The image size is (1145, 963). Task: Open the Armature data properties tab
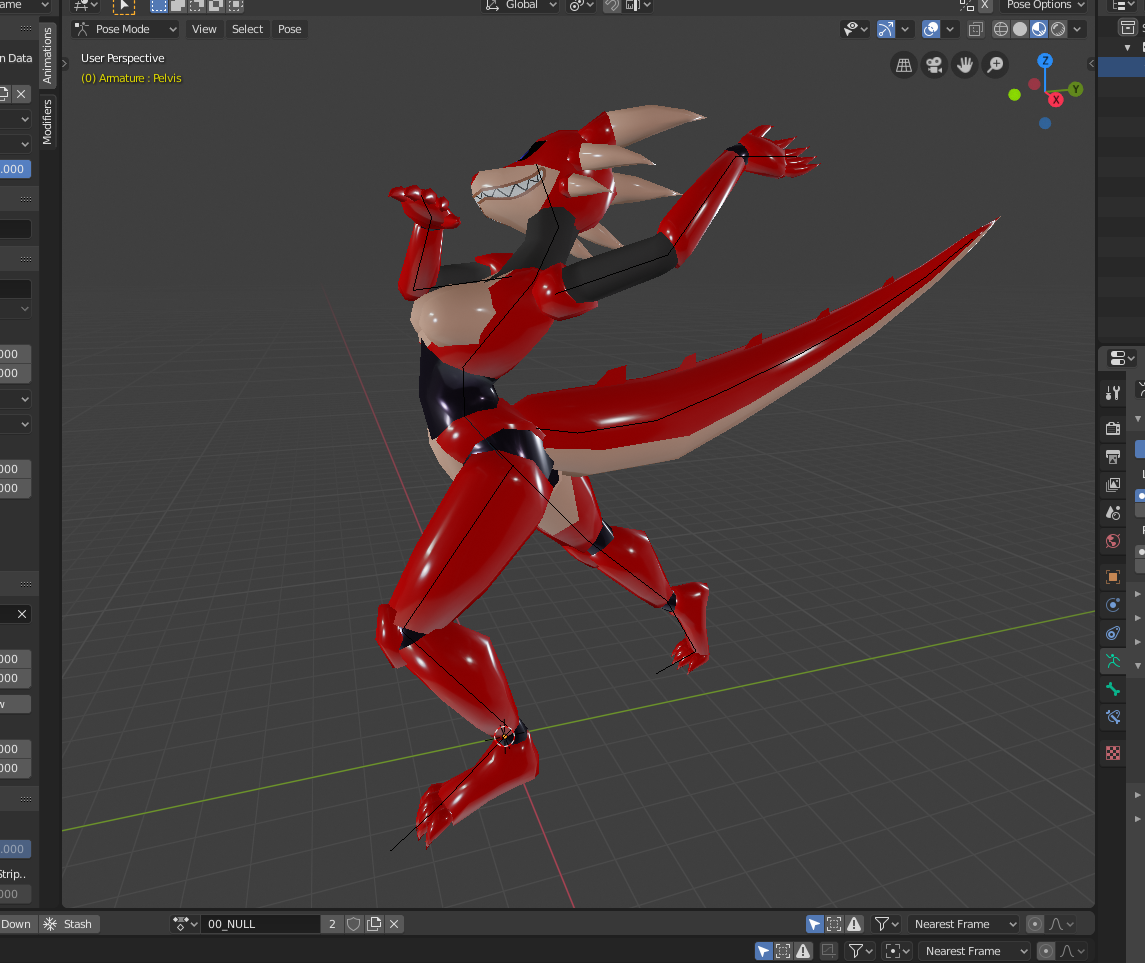pos(1112,661)
